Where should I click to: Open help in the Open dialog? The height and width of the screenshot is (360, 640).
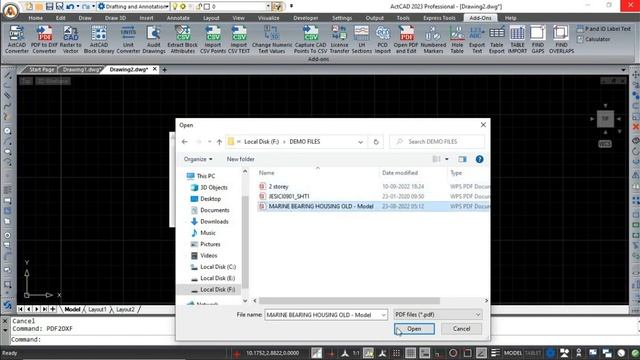480,159
